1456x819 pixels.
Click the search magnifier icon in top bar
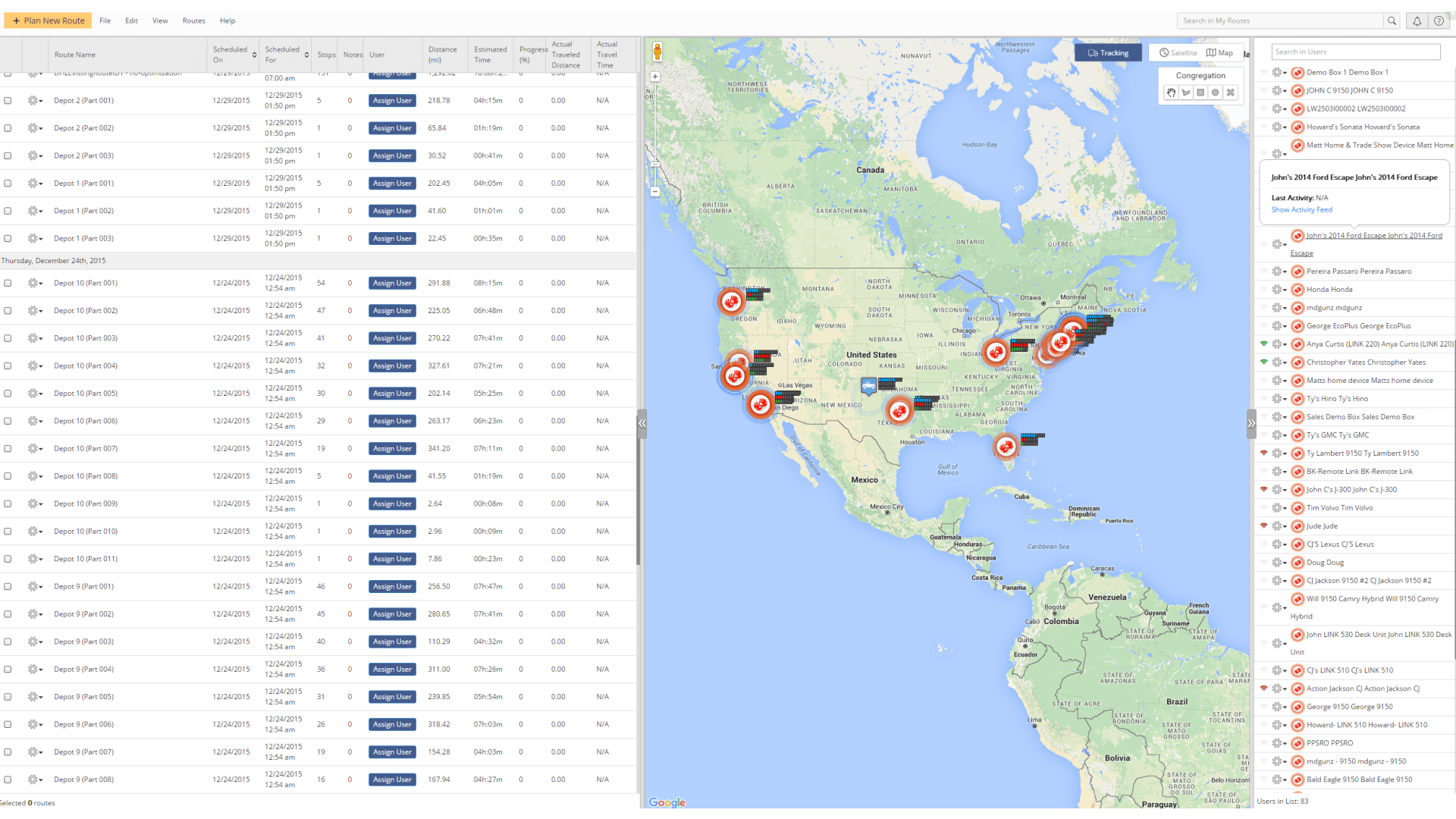(x=1392, y=21)
